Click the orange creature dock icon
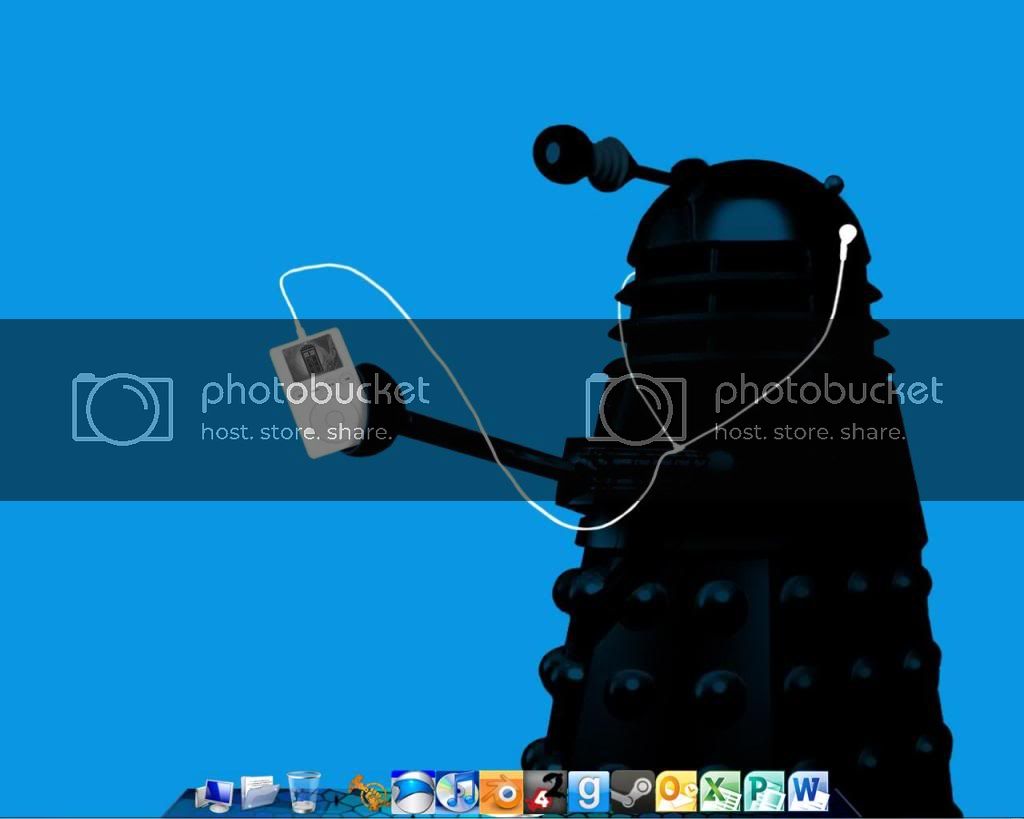1024x819 pixels. pos(367,792)
